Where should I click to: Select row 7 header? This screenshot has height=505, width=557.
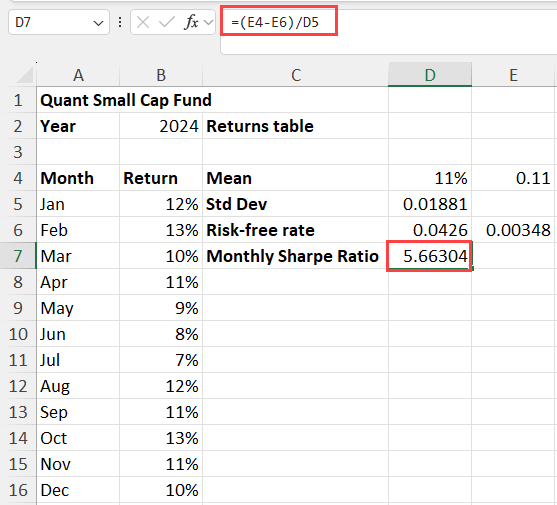click(18, 256)
